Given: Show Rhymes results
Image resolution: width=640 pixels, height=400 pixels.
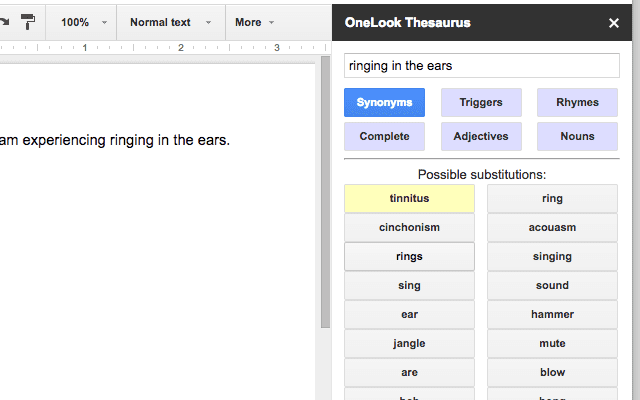Looking at the screenshot, I should 577,102.
